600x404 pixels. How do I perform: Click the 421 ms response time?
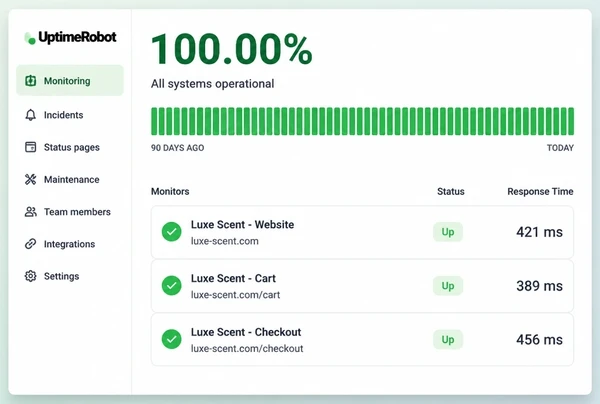coord(539,232)
